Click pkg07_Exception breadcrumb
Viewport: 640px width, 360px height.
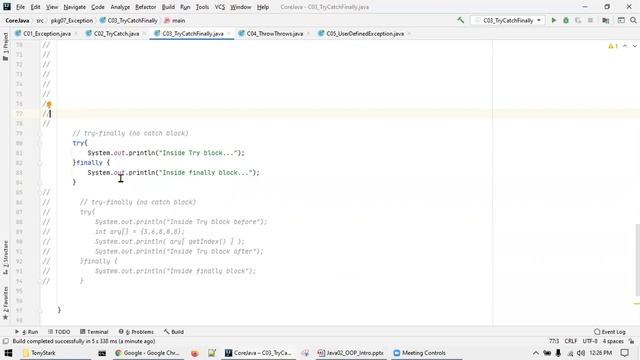pyautogui.click(x=72, y=20)
